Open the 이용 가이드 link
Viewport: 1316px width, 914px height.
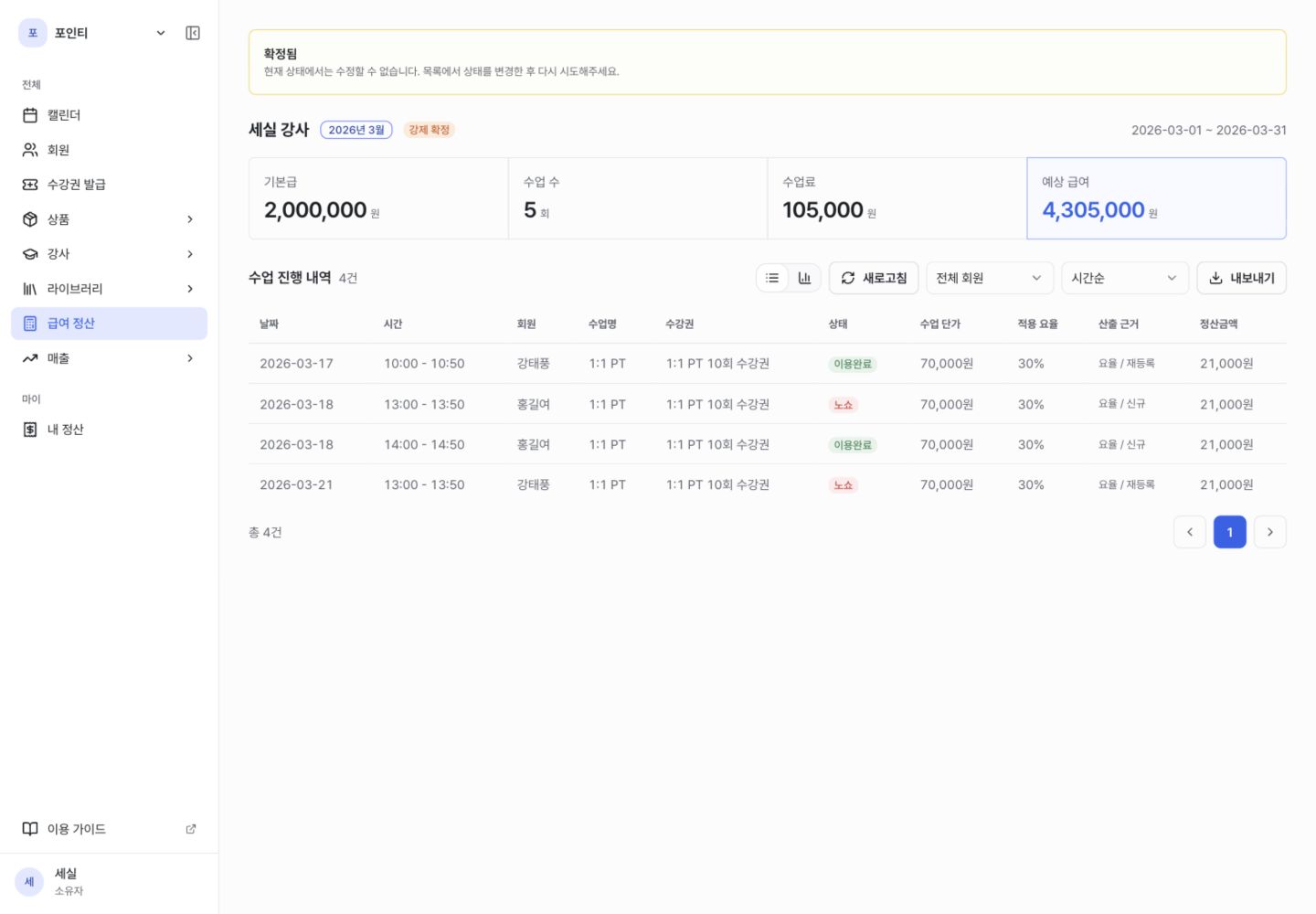(109, 829)
